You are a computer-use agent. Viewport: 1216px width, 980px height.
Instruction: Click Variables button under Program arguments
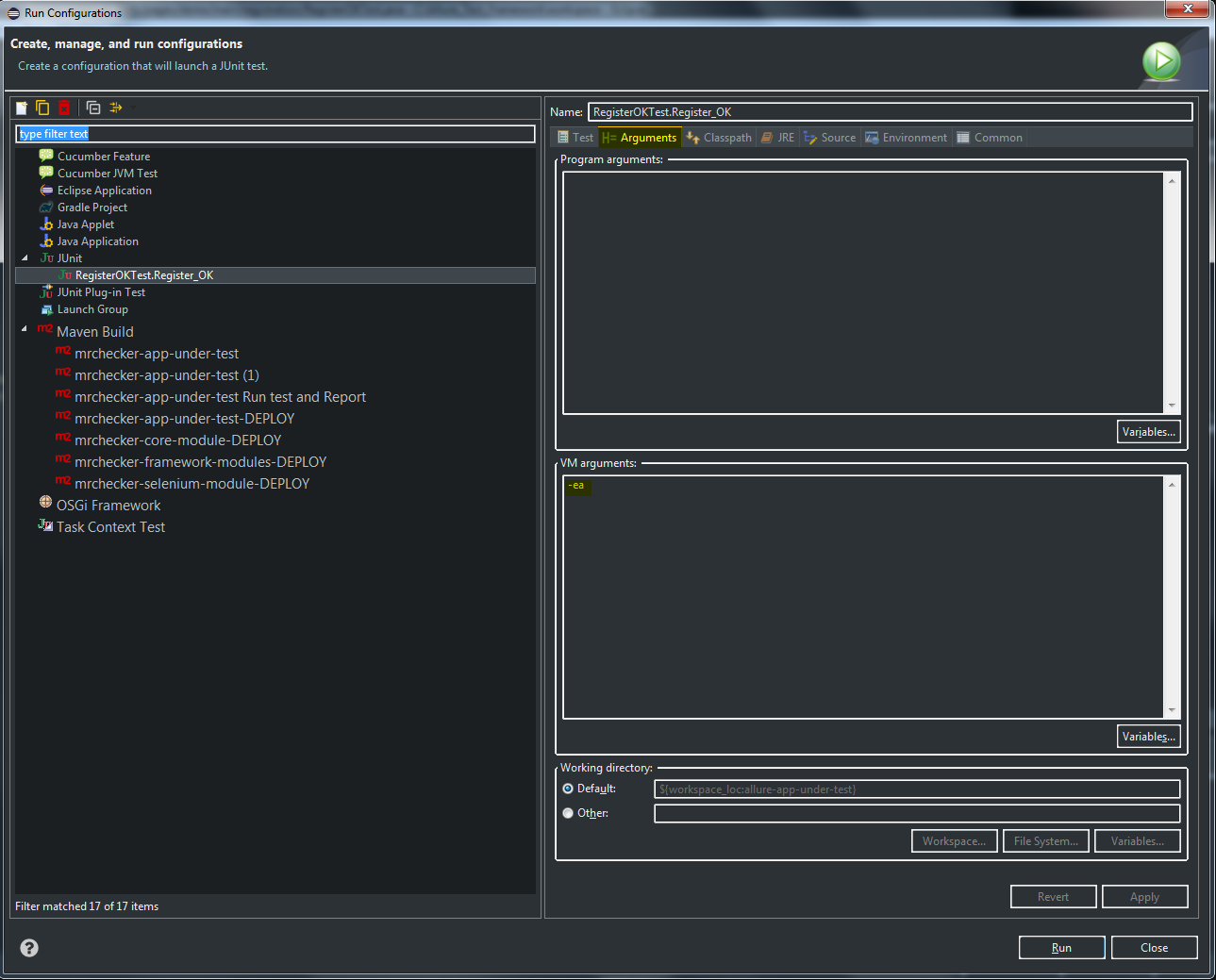1148,432
